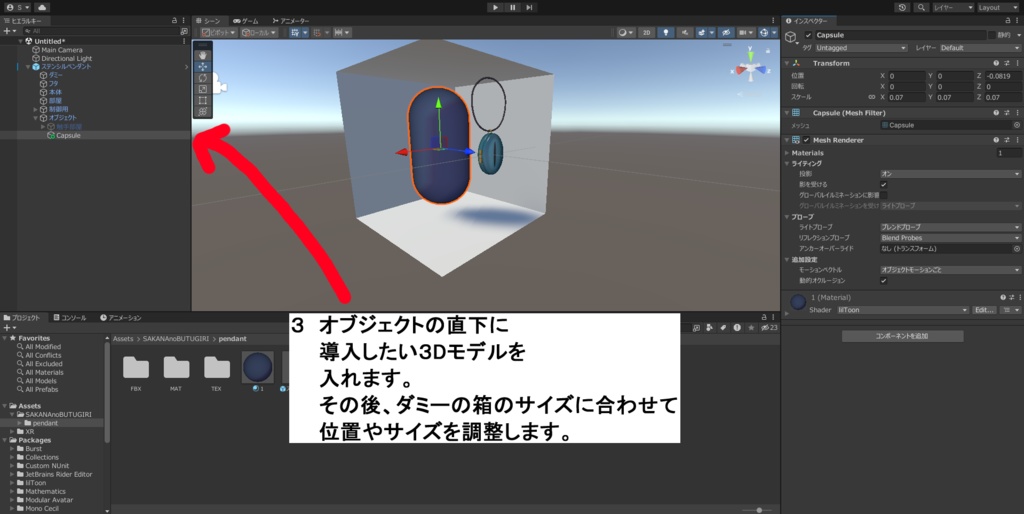Toggle scene audio icon
The image size is (1024, 514).
coord(684,32)
